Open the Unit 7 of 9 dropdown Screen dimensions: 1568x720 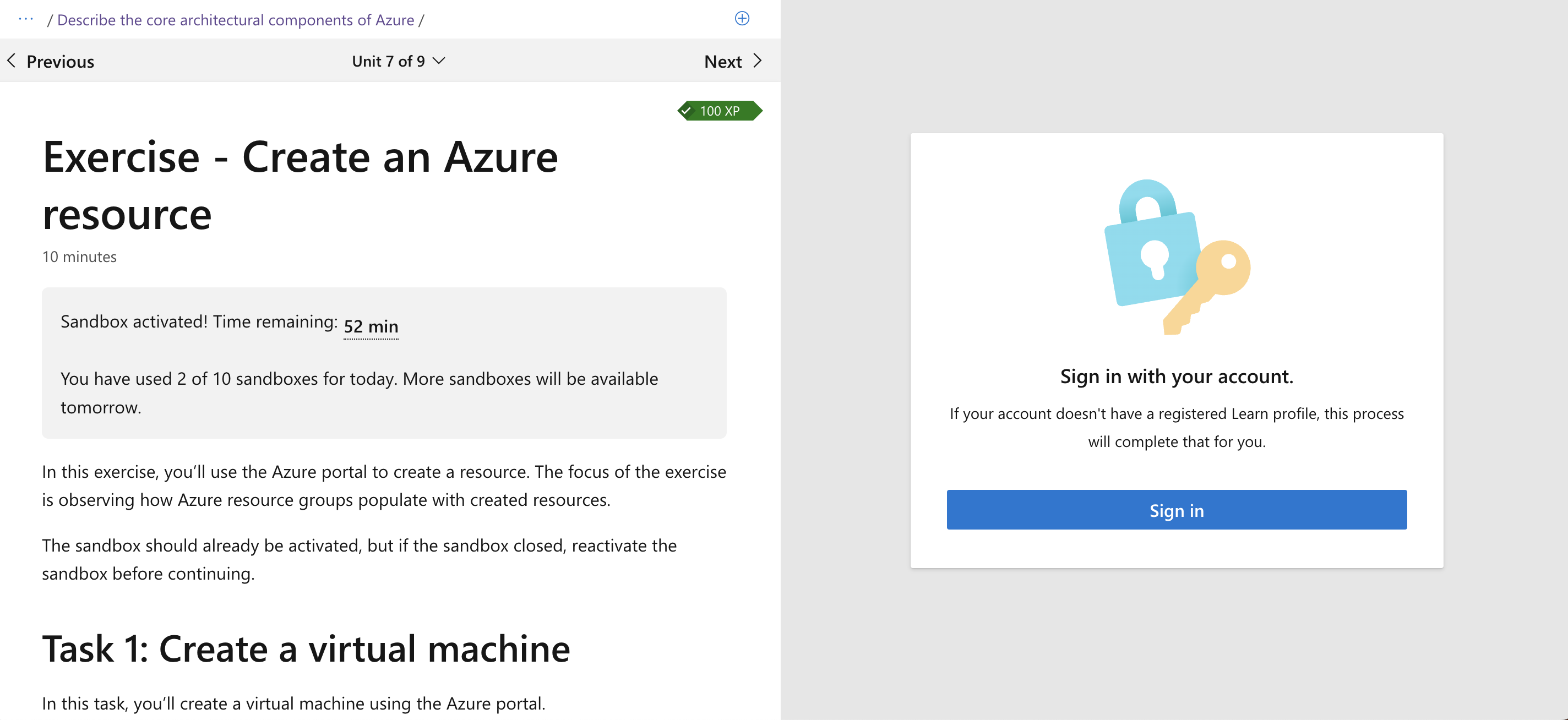point(399,61)
